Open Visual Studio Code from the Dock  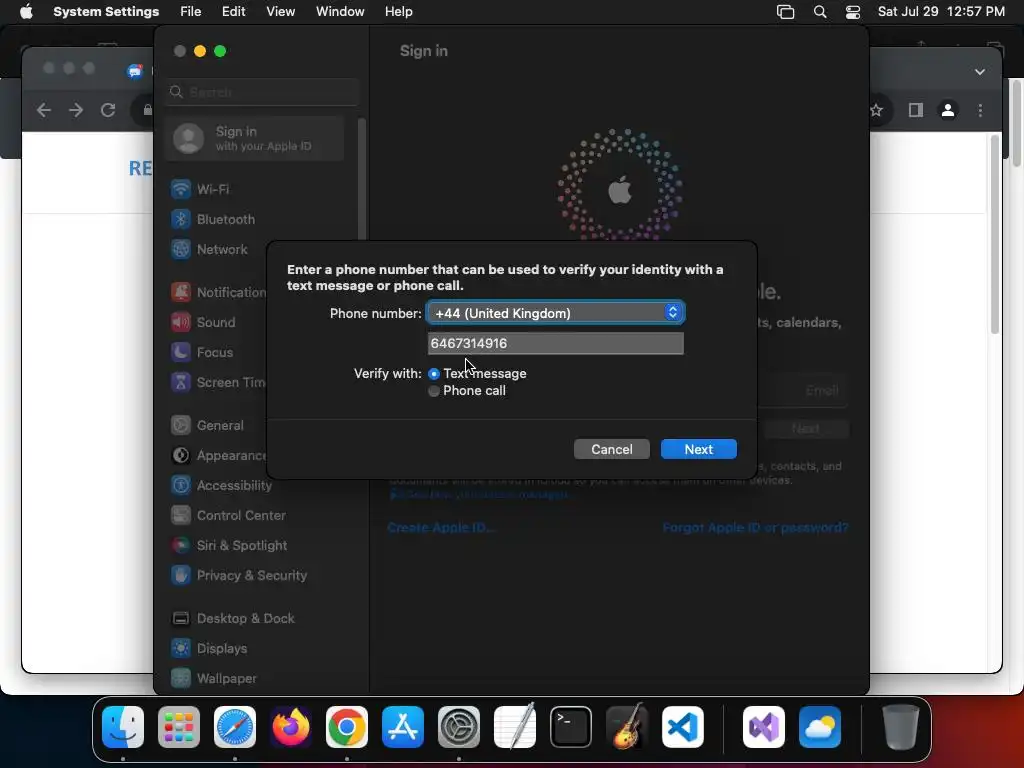[682, 727]
